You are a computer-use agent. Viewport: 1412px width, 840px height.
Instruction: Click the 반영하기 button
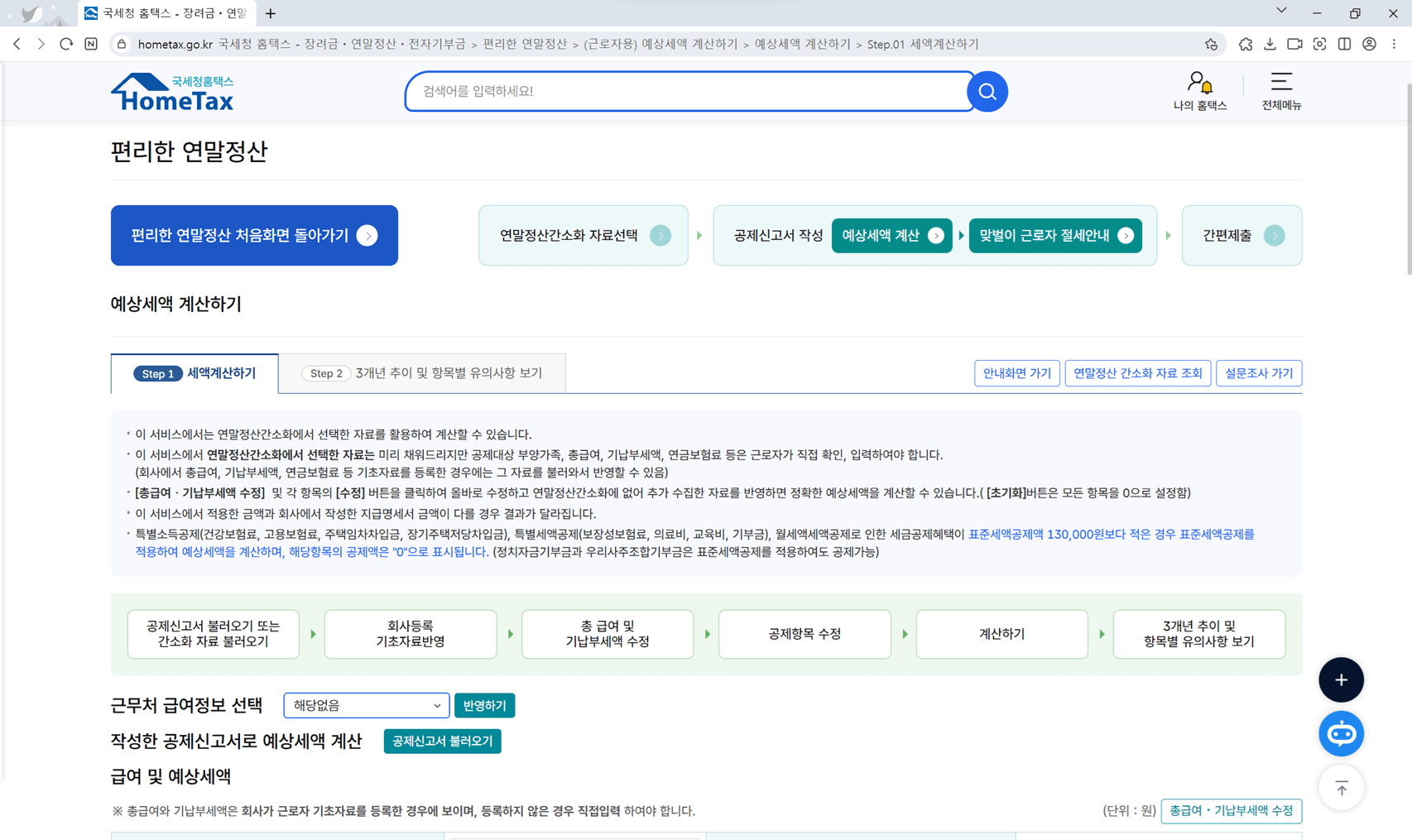pos(484,705)
